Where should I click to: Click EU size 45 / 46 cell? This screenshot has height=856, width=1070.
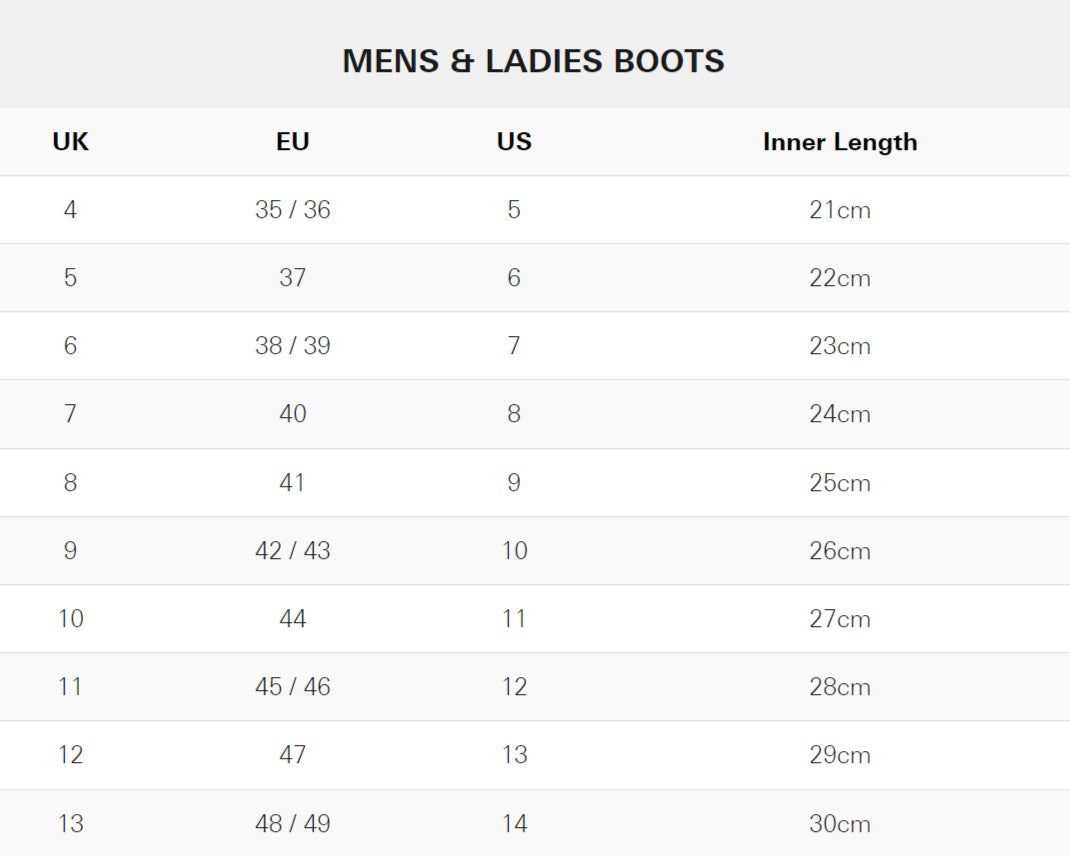pyautogui.click(x=292, y=687)
